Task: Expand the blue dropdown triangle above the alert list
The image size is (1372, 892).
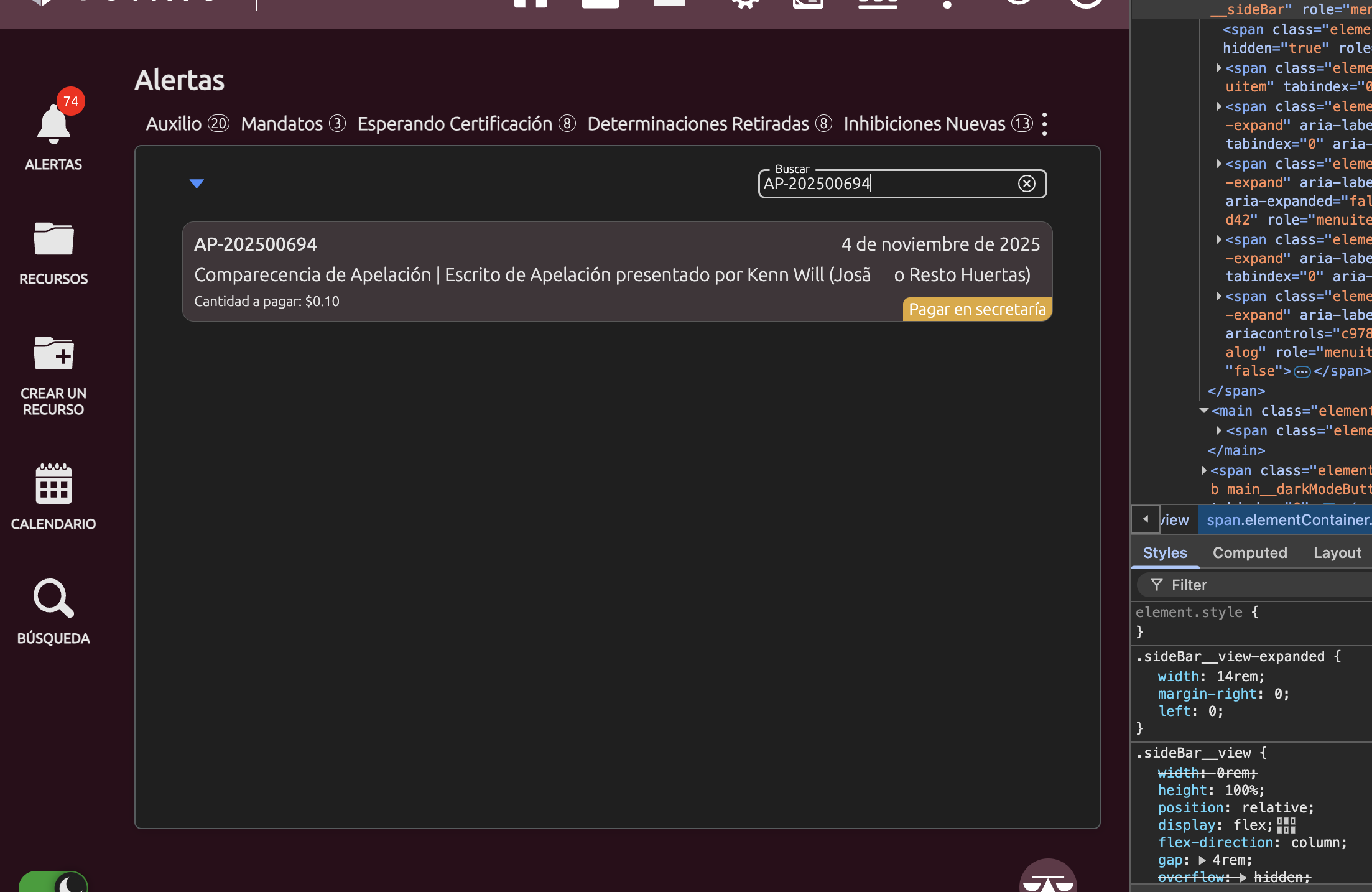Action: click(197, 184)
